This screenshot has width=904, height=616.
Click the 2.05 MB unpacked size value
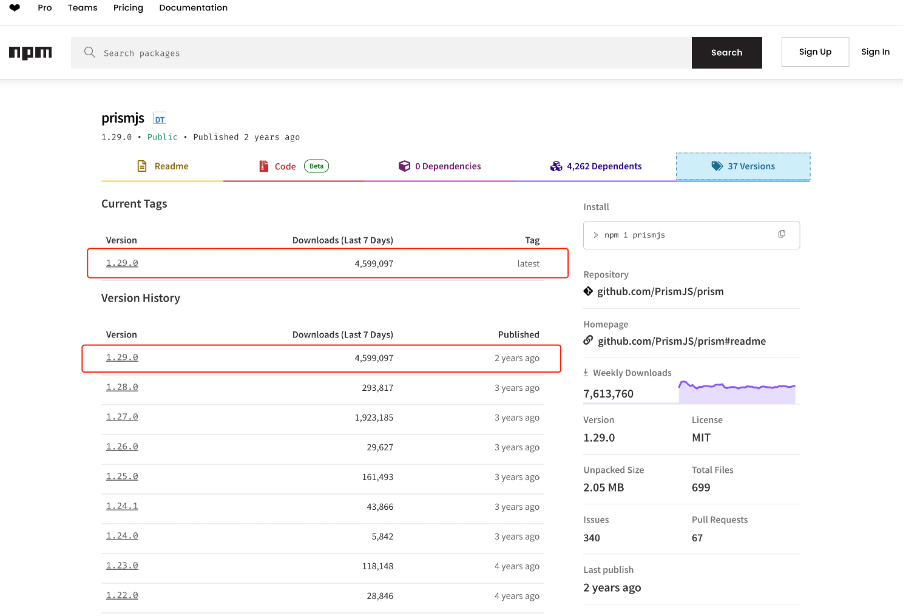tap(604, 487)
